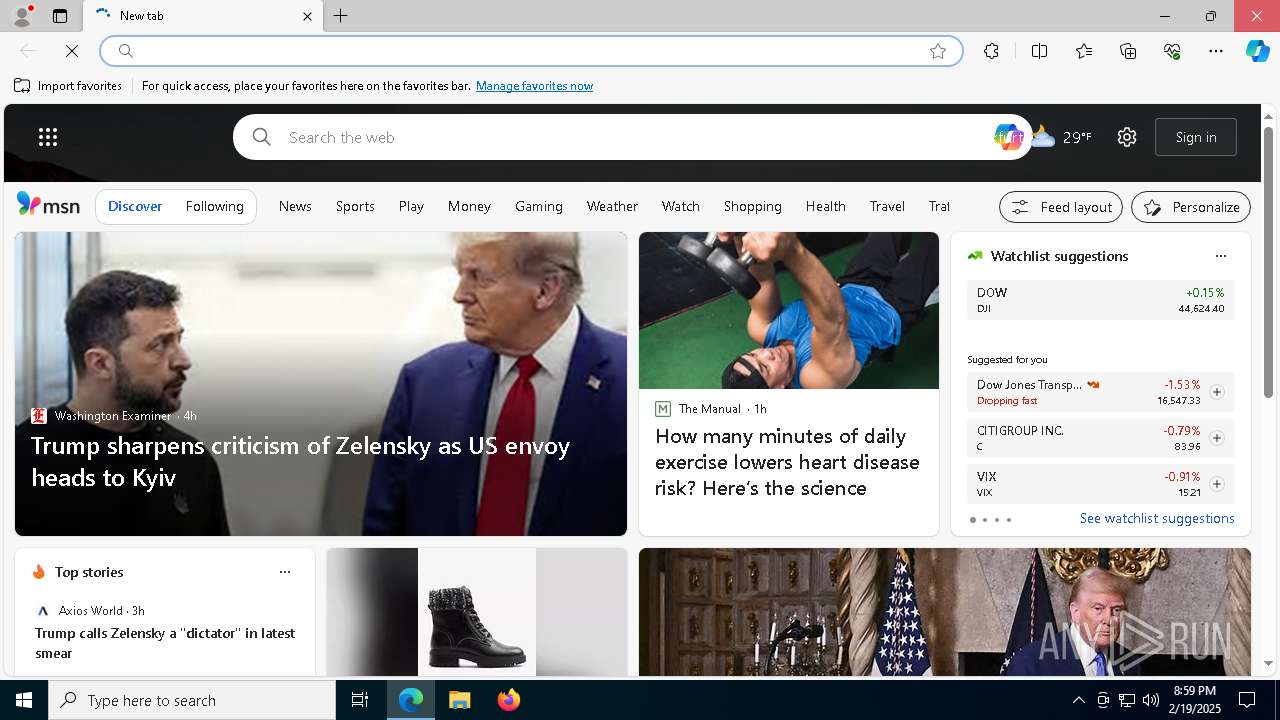1280x720 pixels.
Task: Close the New tab tab
Action: (x=307, y=16)
